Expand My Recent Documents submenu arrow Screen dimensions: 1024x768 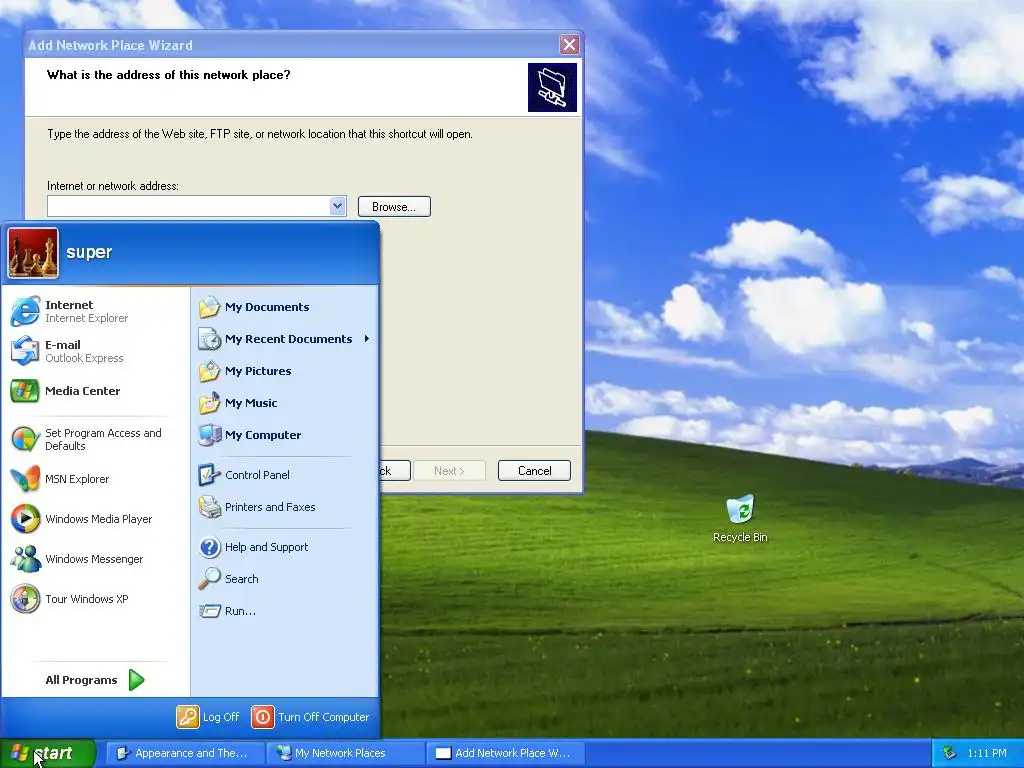pyautogui.click(x=367, y=339)
